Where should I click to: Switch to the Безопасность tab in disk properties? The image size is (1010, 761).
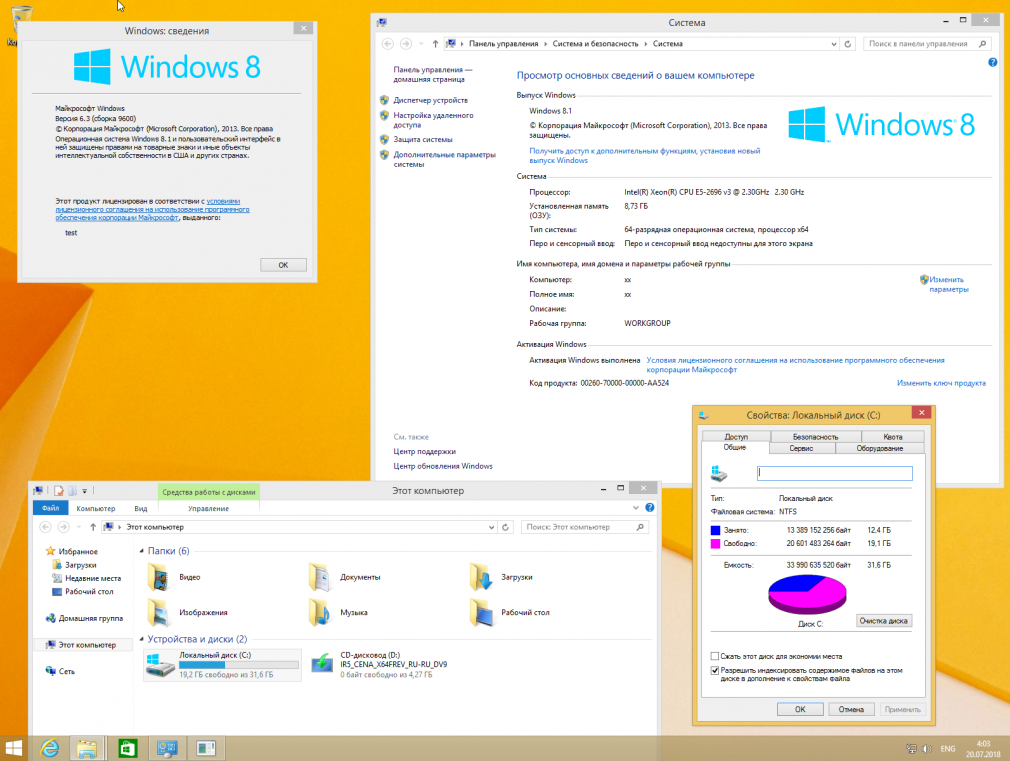[x=815, y=436]
